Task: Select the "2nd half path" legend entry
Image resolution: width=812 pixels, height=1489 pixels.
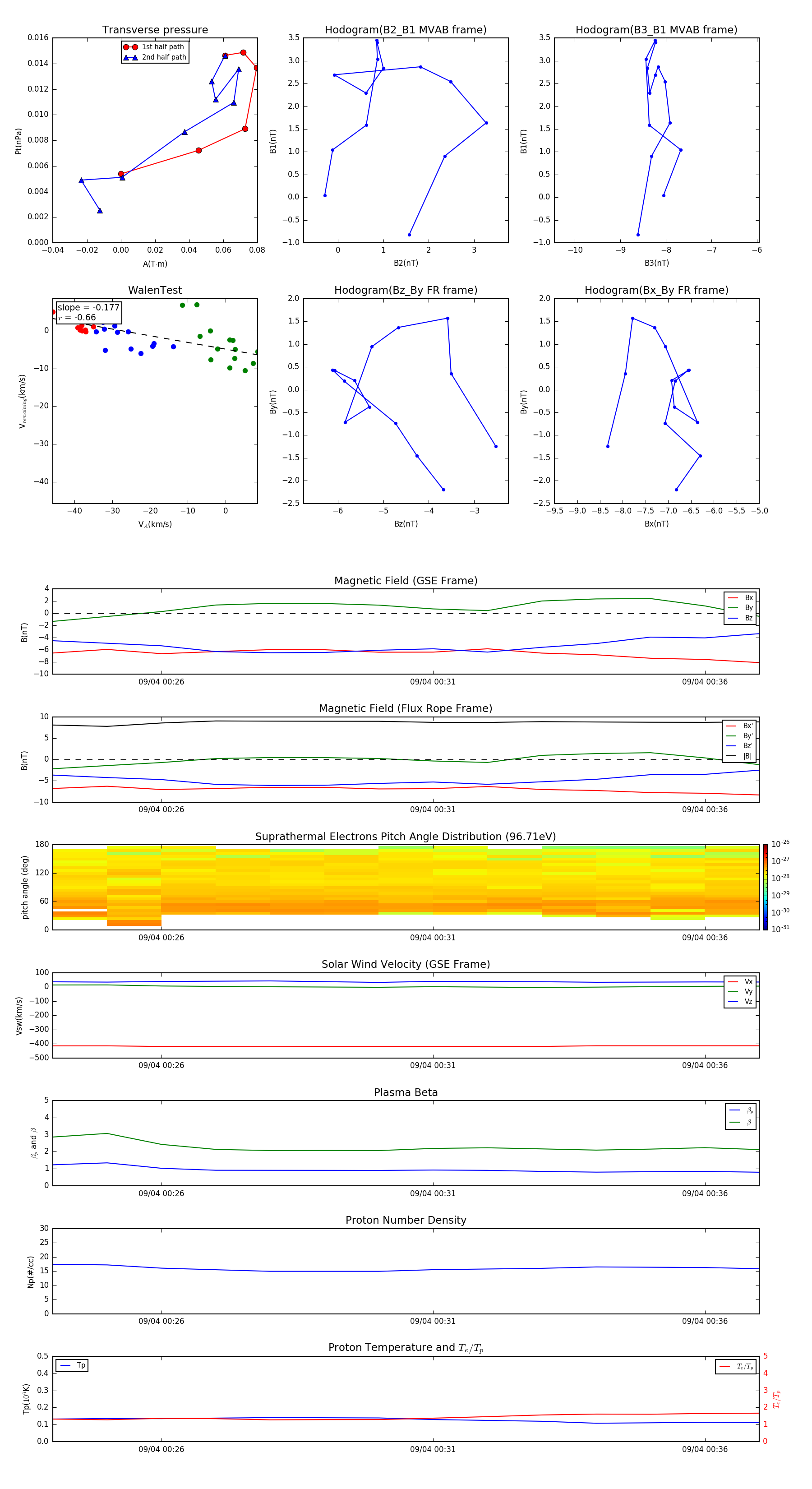Action: click(155, 57)
